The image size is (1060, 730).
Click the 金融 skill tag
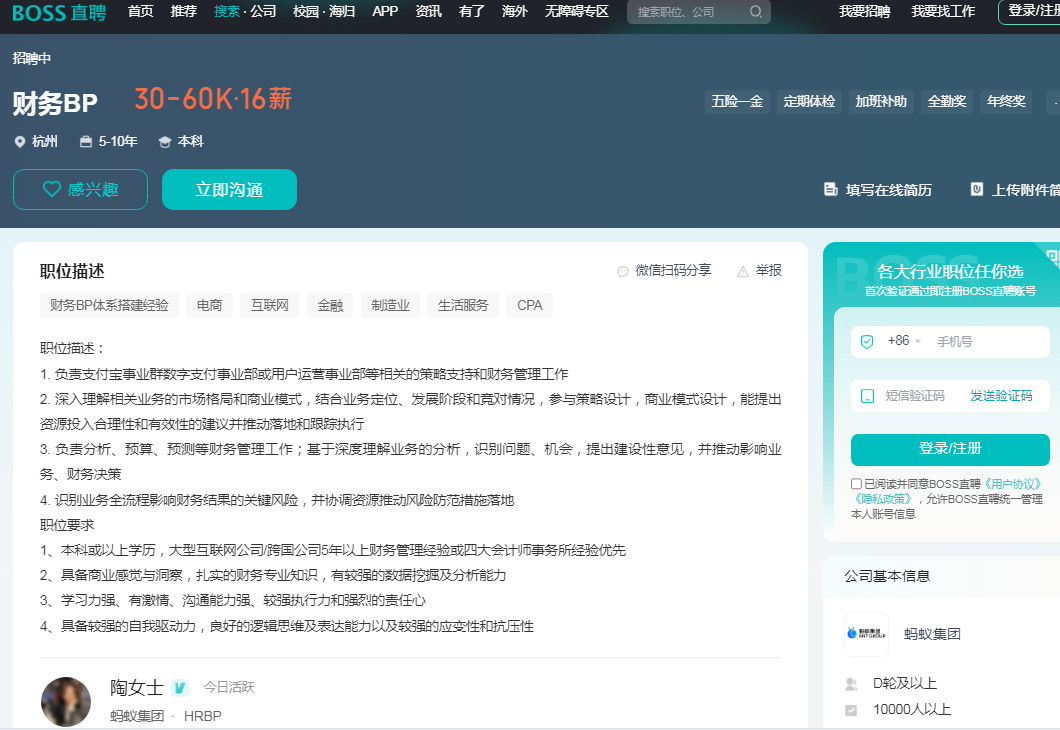[x=330, y=306]
